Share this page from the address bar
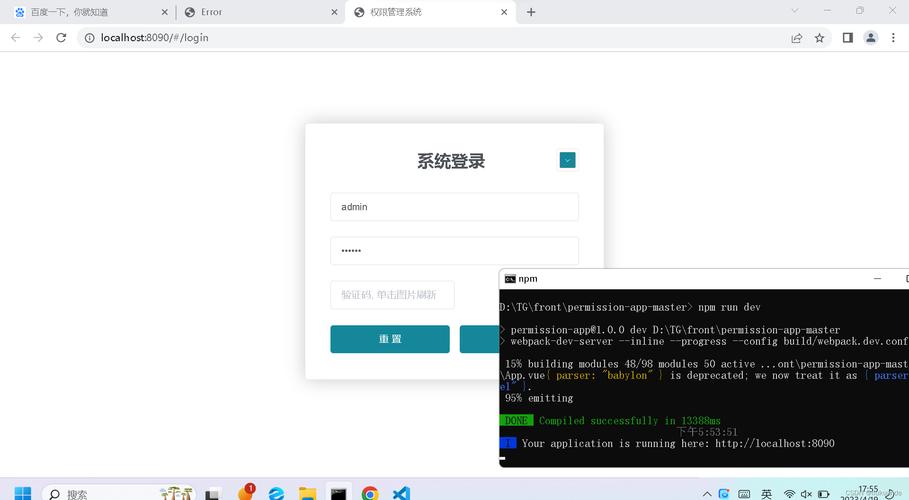Image resolution: width=909 pixels, height=500 pixels. tap(797, 38)
